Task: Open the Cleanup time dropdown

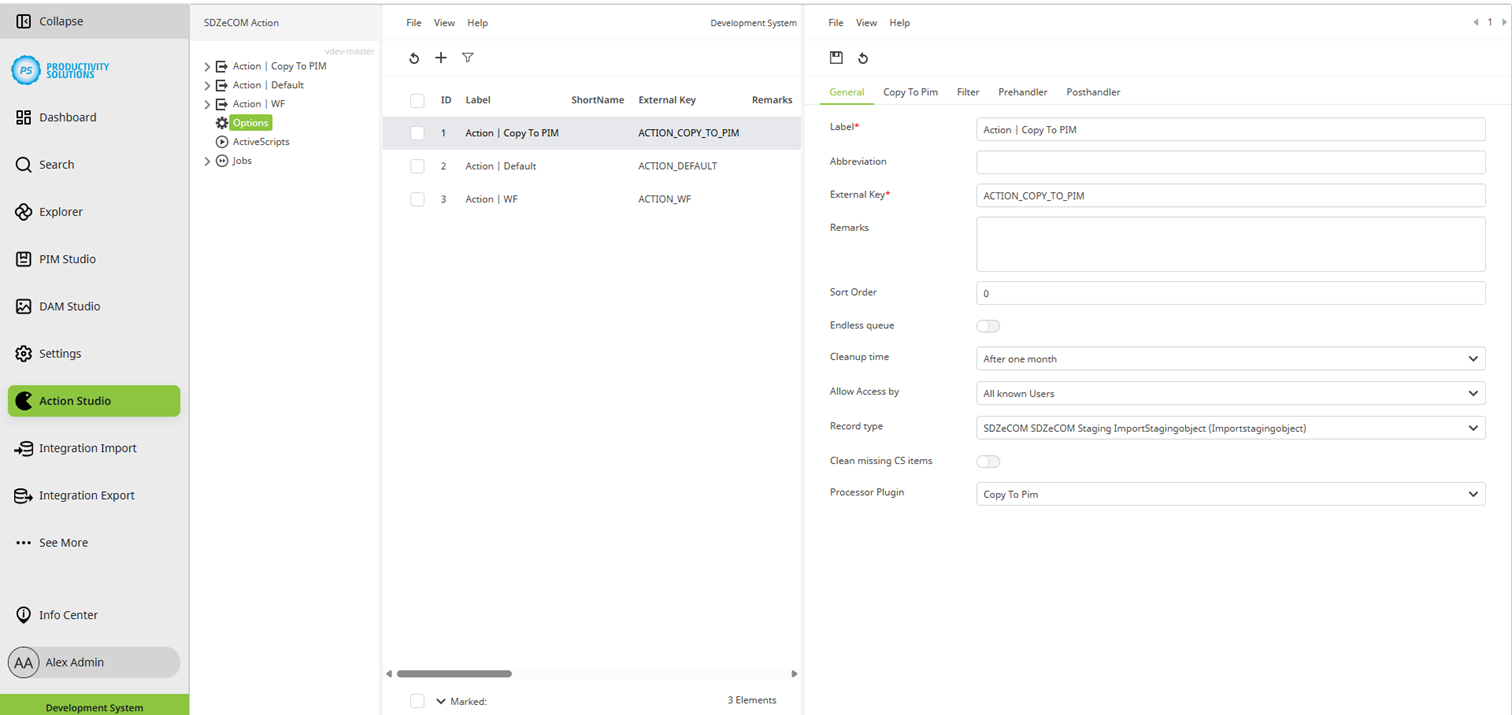Action: pyautogui.click(x=1230, y=358)
